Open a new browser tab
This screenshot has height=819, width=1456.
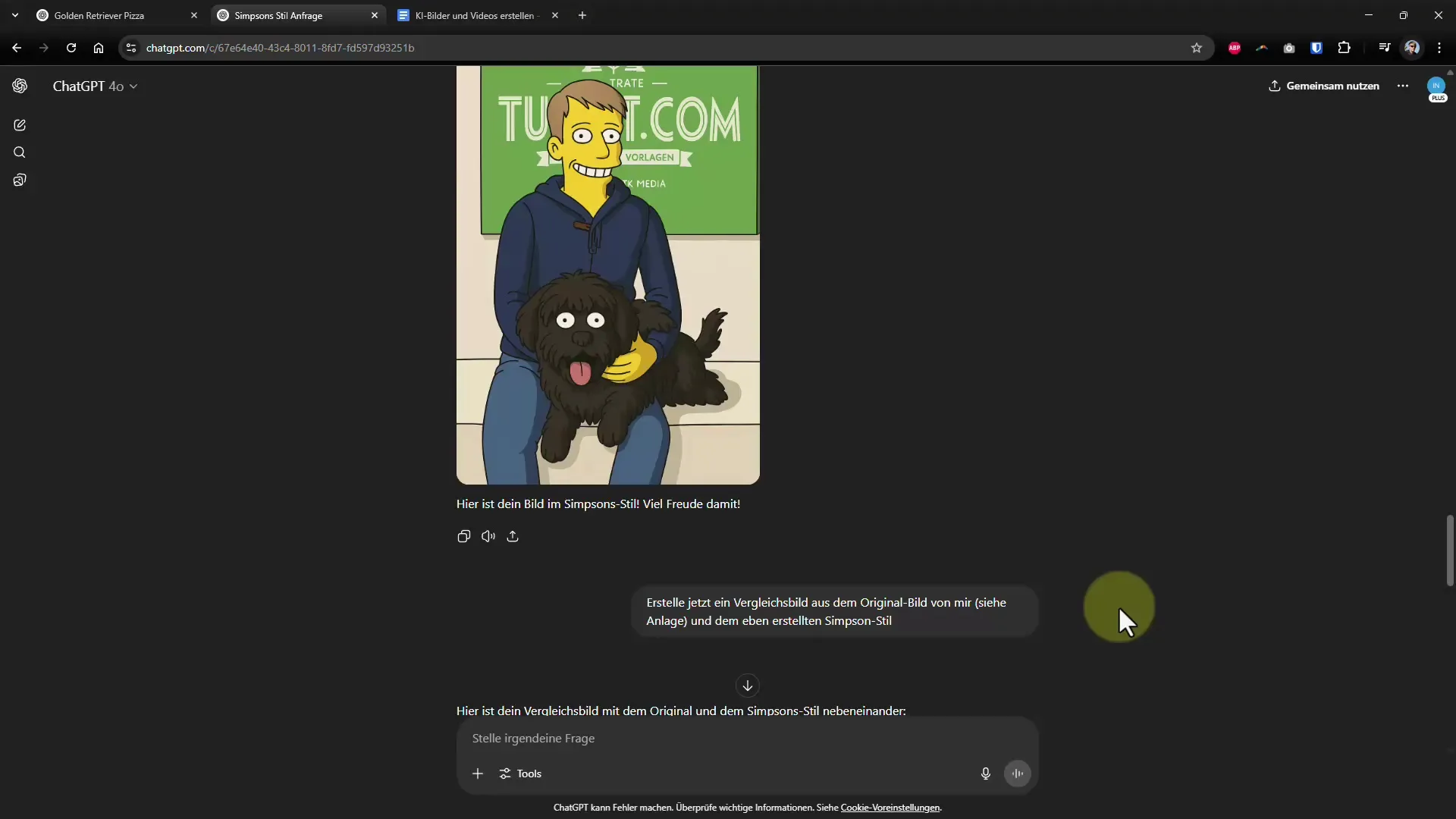582,15
